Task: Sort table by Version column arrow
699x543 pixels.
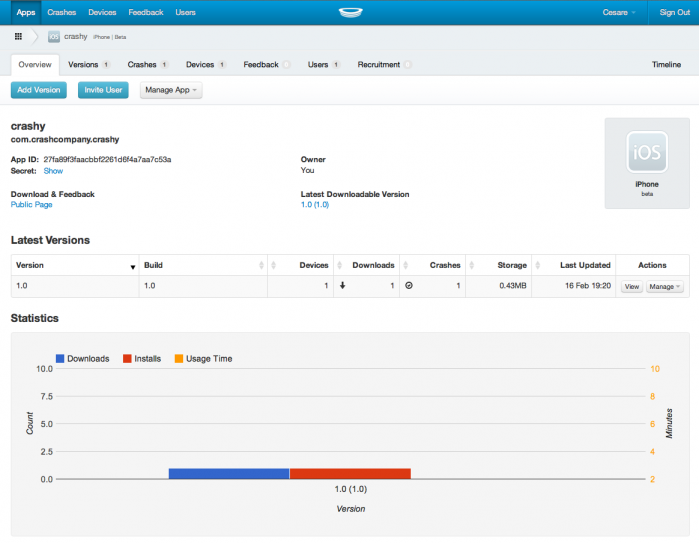Action: (x=132, y=266)
